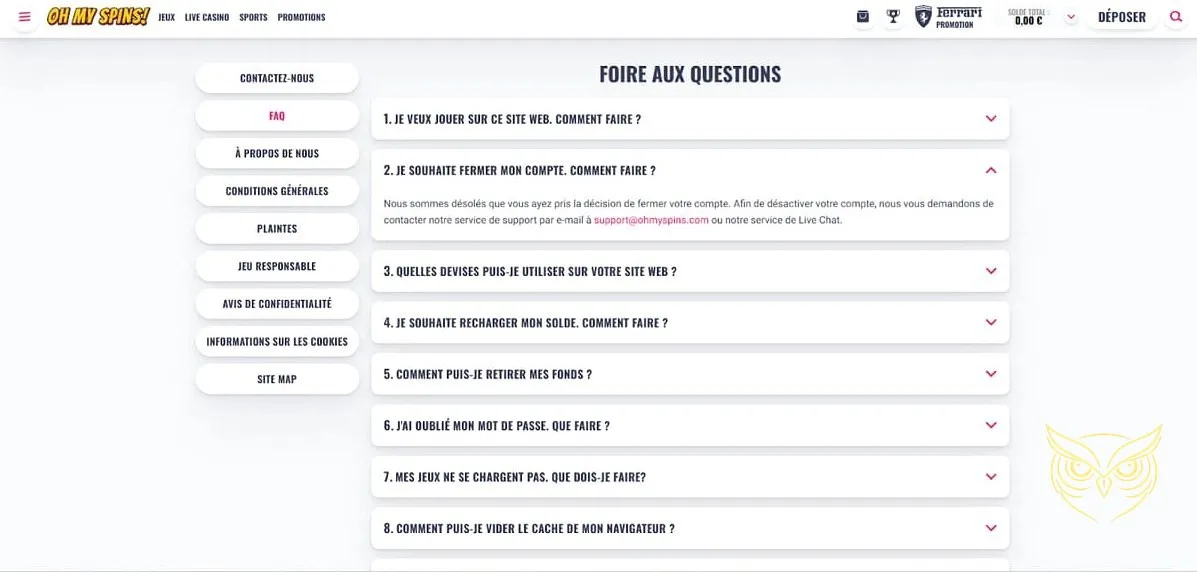Open Contactez-nous from the sidebar
This screenshot has height=572, width=1197.
277,78
